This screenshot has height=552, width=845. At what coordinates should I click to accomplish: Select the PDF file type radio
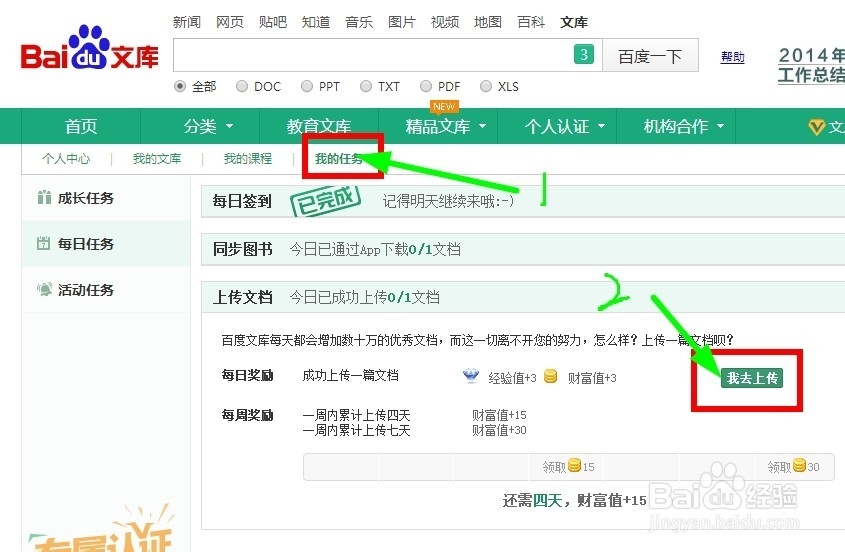[426, 86]
